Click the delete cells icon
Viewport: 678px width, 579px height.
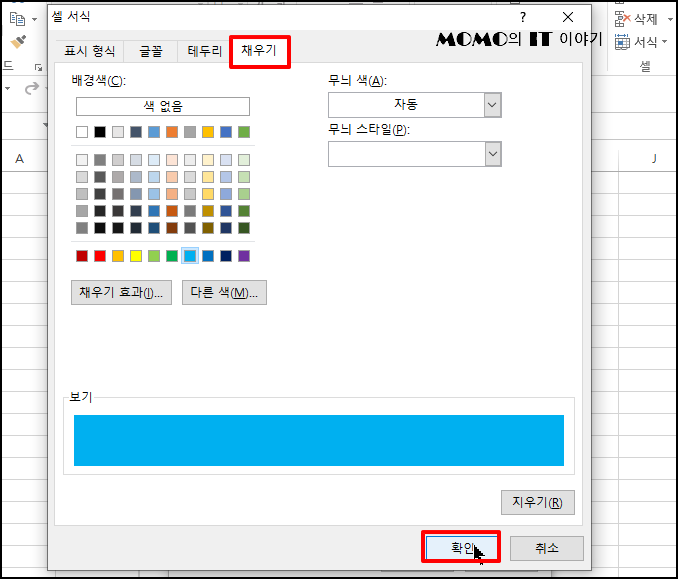pos(622,19)
